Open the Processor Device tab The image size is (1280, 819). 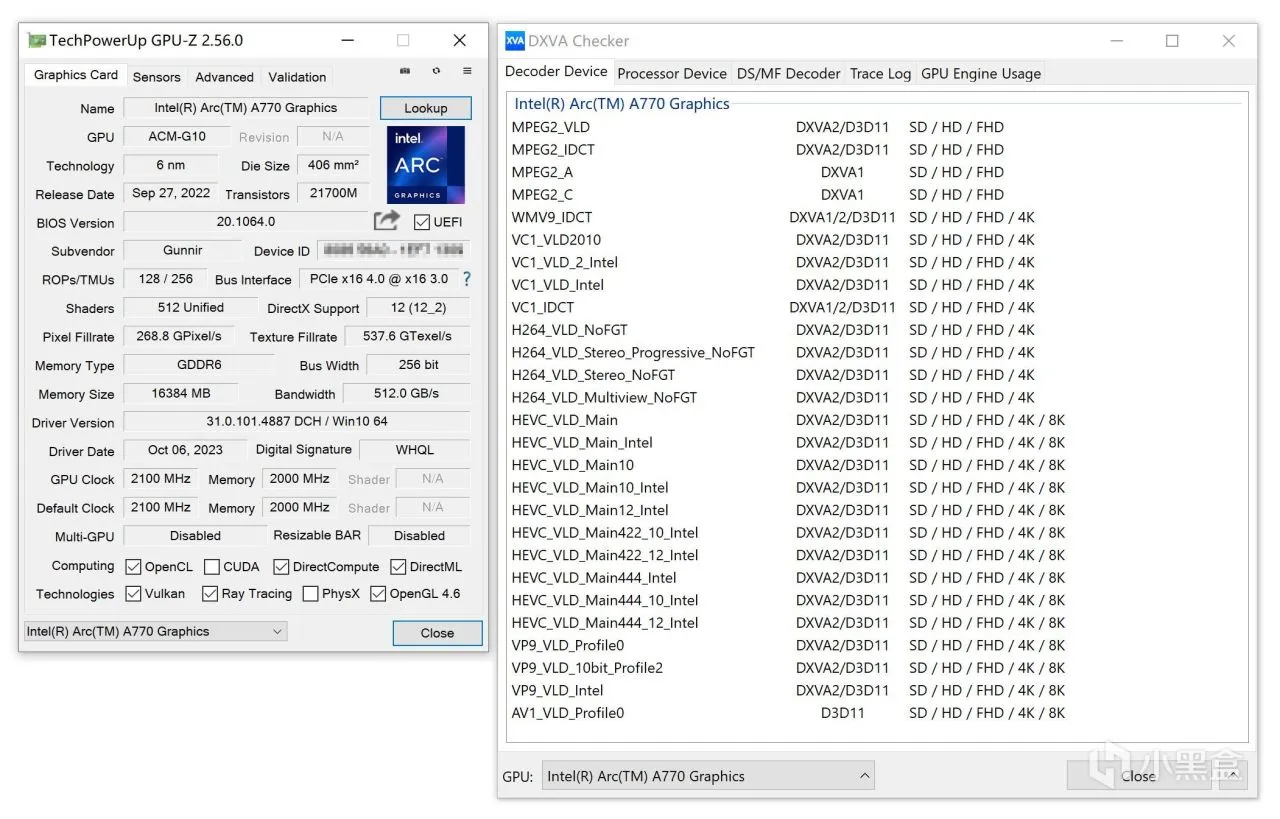(672, 73)
